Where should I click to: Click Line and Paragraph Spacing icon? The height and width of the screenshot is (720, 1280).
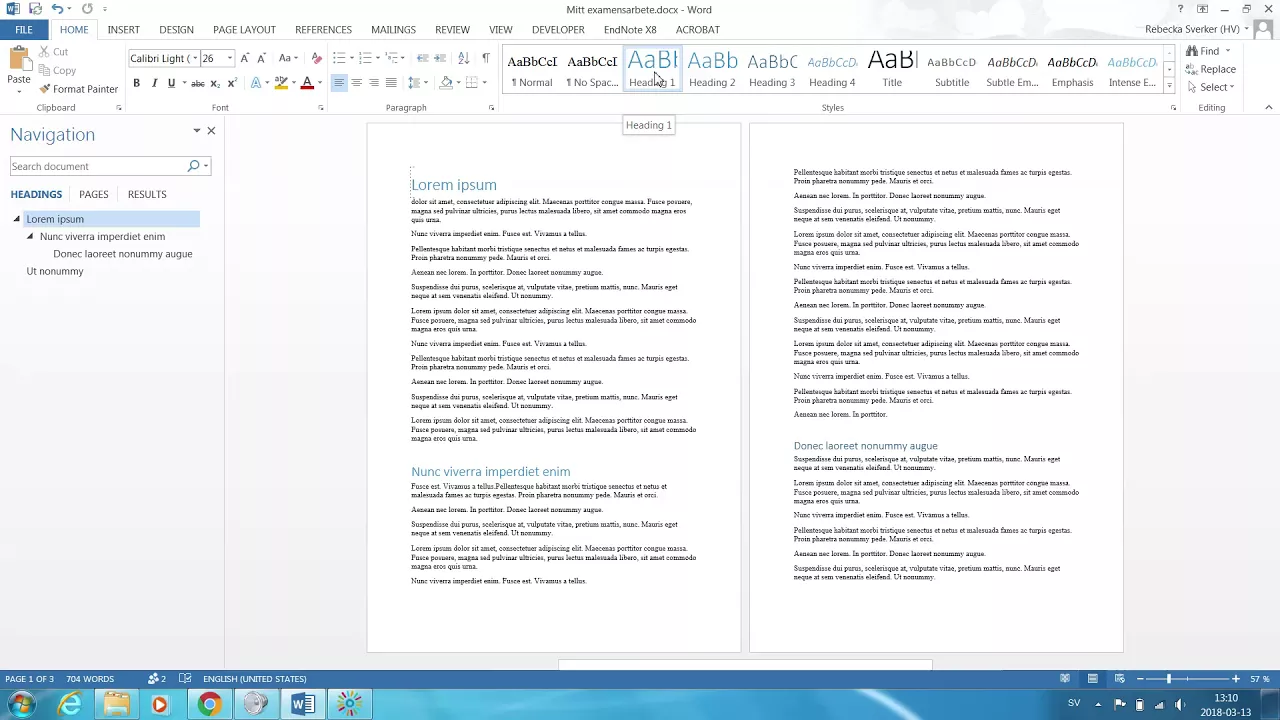415,83
